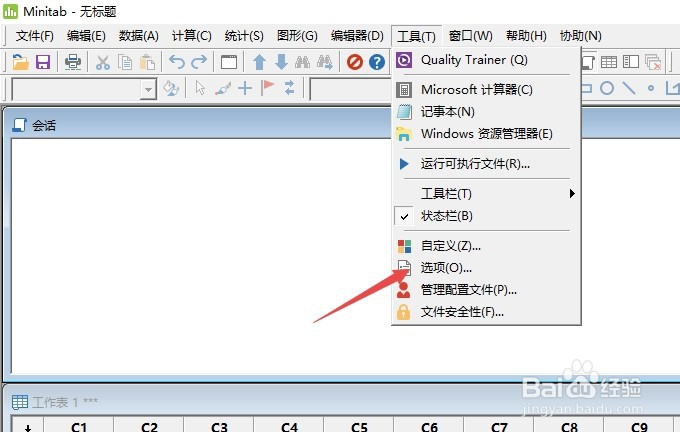Select 管理配置文件(P)...

(486, 290)
